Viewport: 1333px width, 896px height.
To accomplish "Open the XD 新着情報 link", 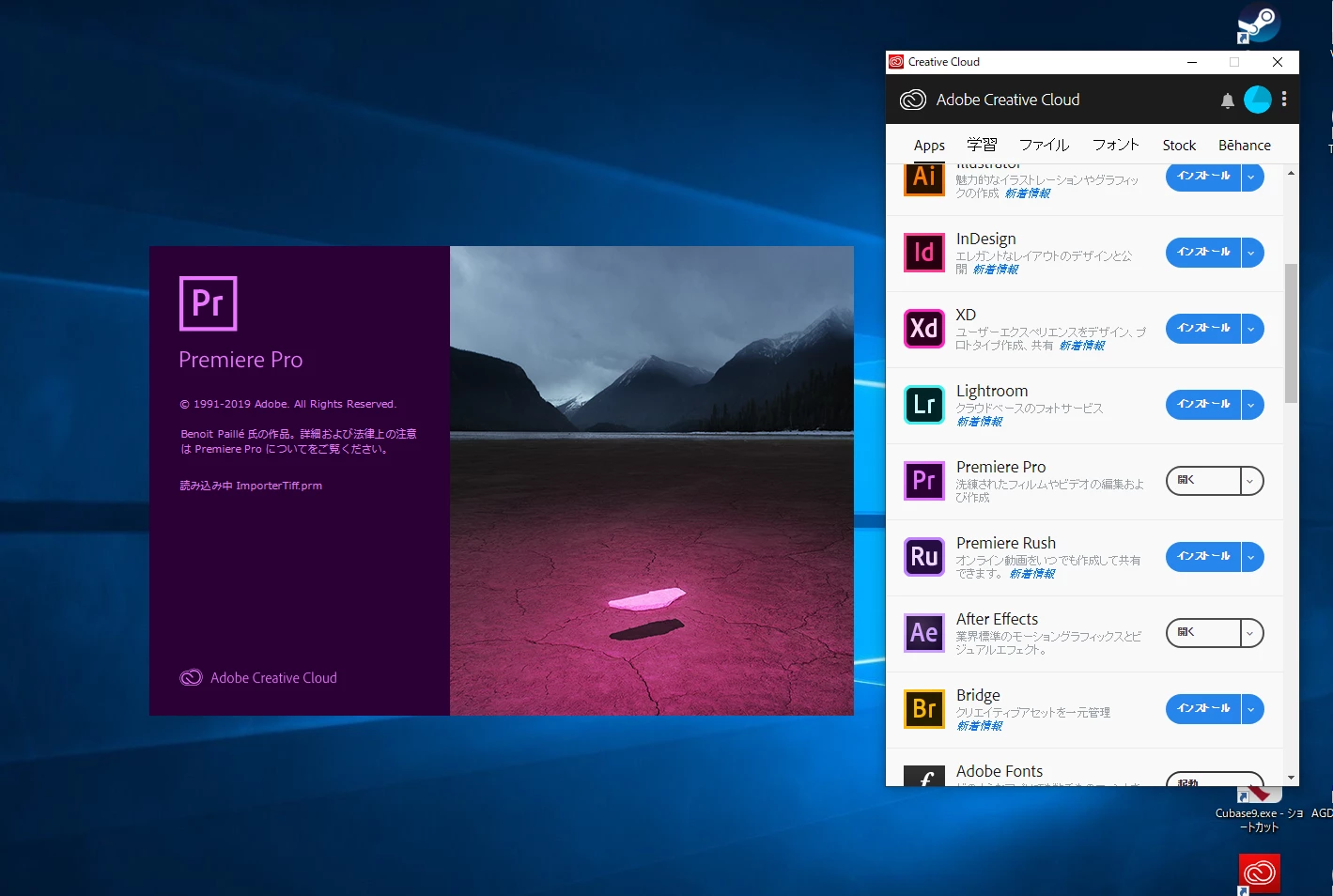I will coord(1082,346).
